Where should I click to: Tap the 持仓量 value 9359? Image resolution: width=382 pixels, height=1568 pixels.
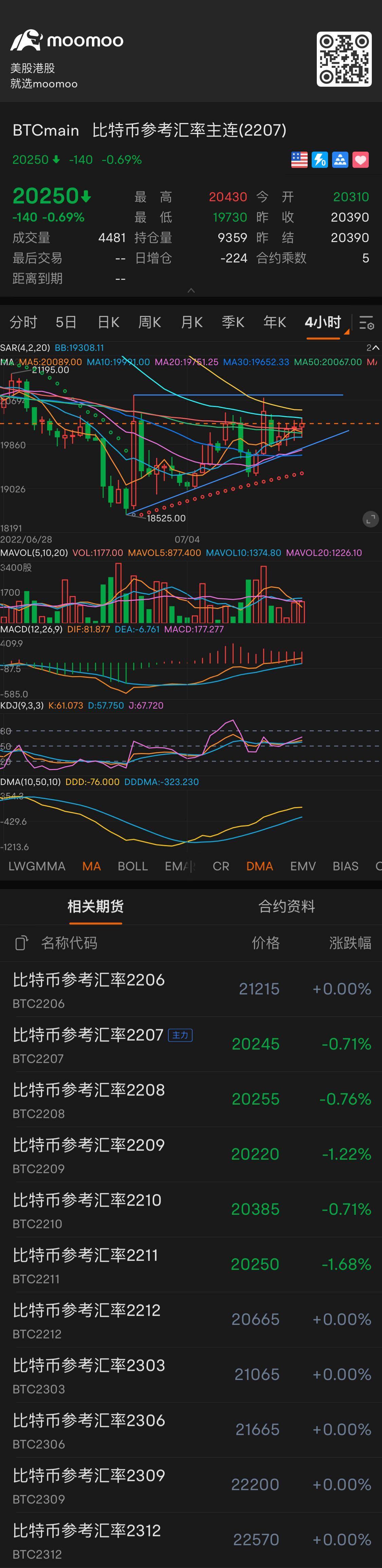point(232,237)
